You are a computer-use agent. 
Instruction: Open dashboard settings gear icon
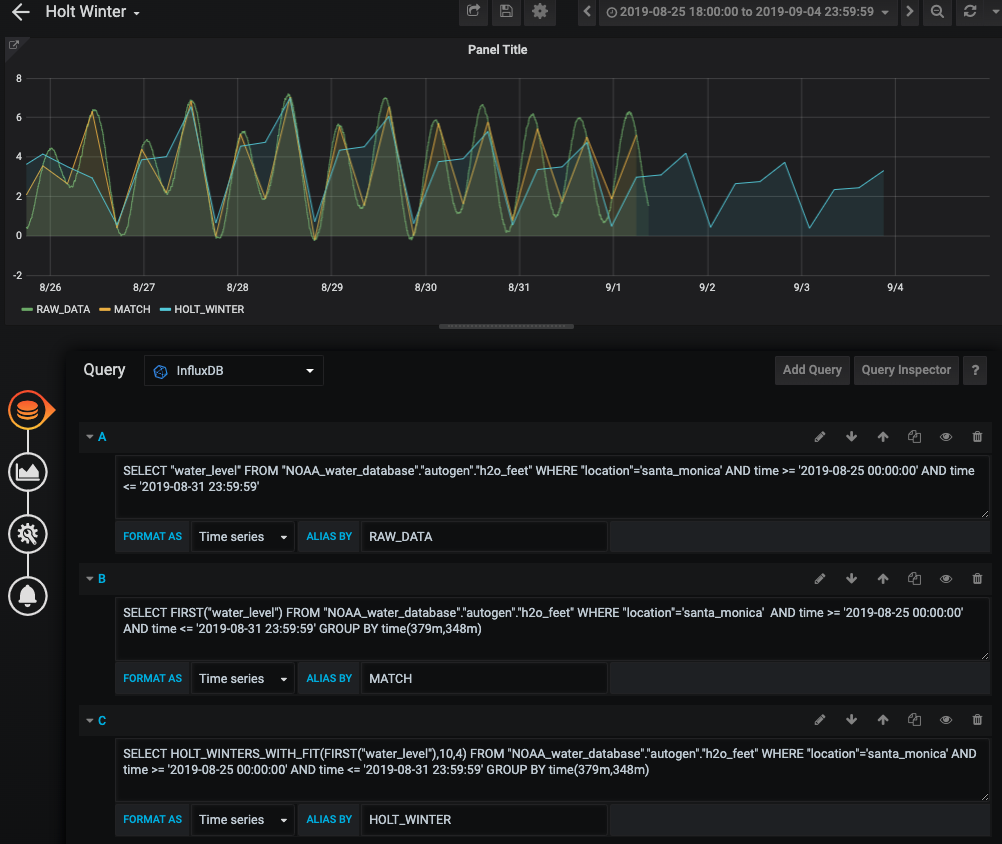click(539, 12)
